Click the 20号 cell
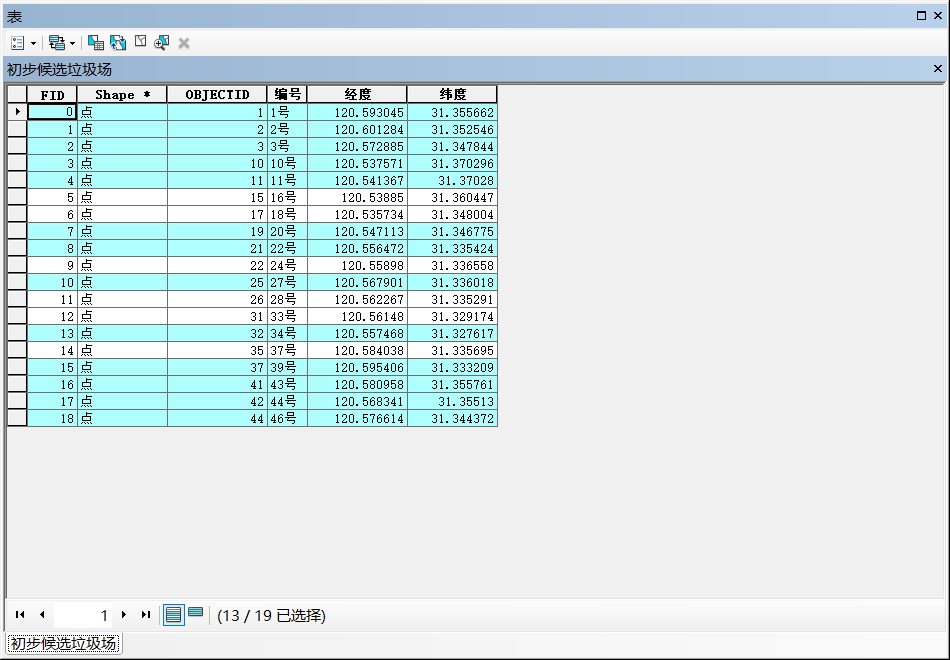The image size is (950, 660). 287,231
